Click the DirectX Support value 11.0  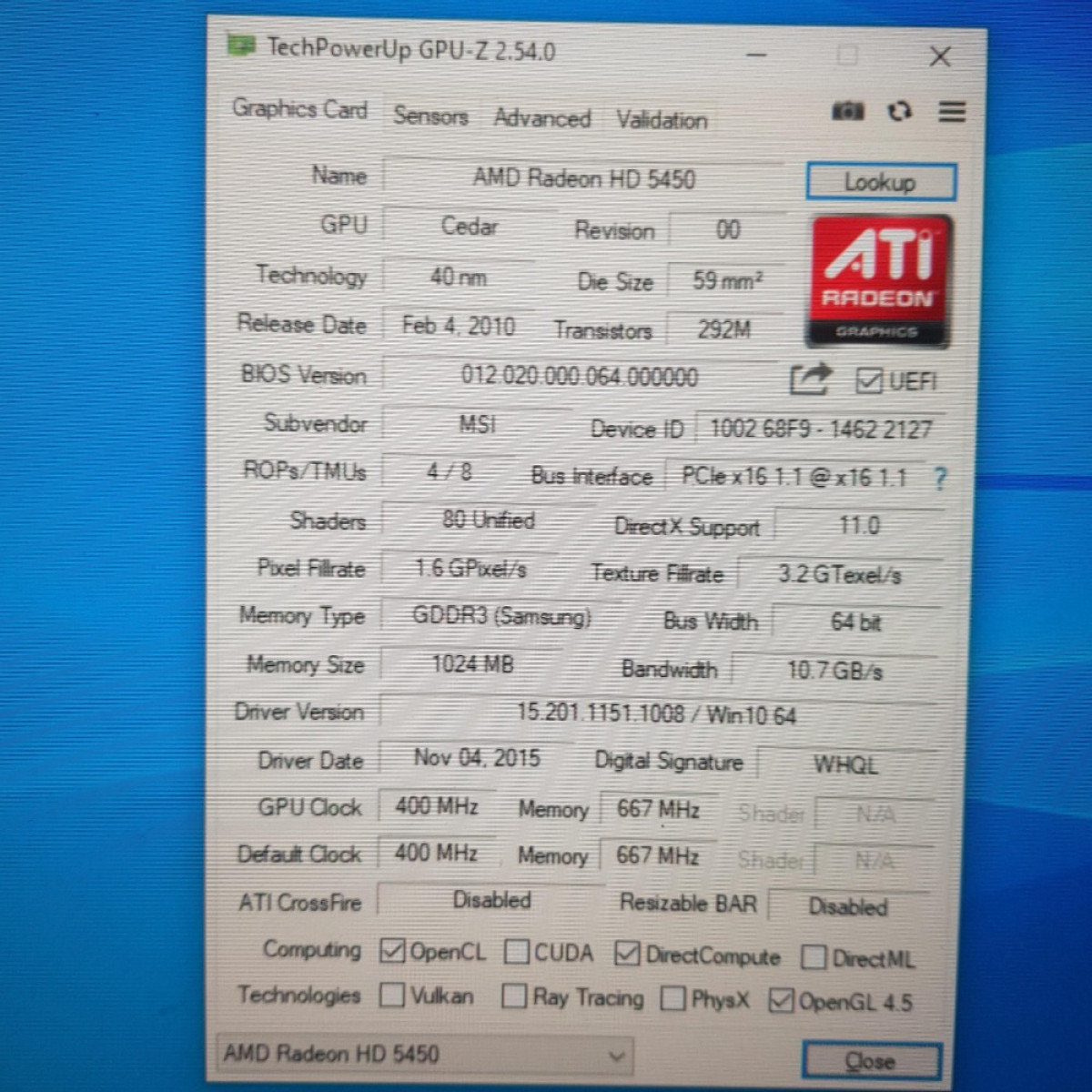tap(858, 526)
